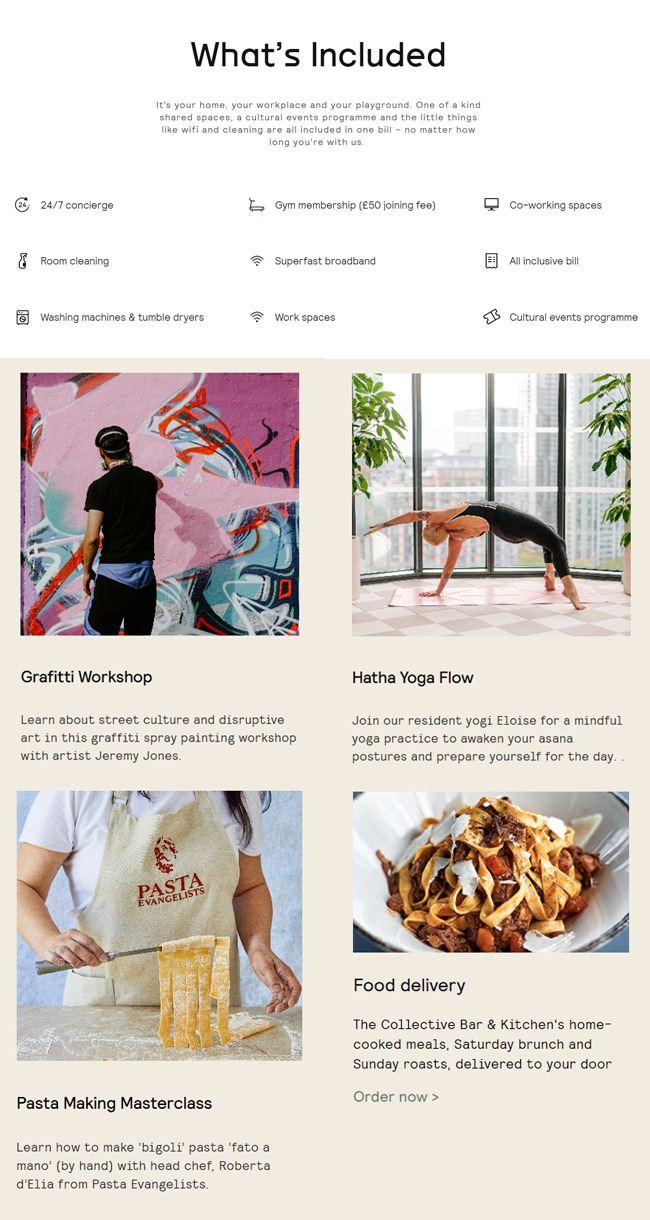The width and height of the screenshot is (650, 1220).
Task: Open the Pasta Evangelists apron photo
Action: point(159,926)
